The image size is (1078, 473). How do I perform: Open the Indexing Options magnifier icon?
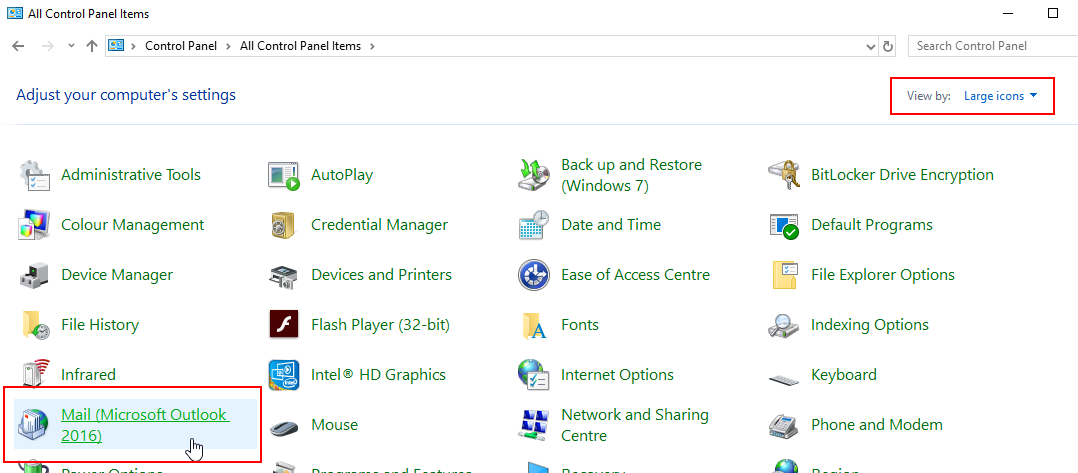[784, 325]
